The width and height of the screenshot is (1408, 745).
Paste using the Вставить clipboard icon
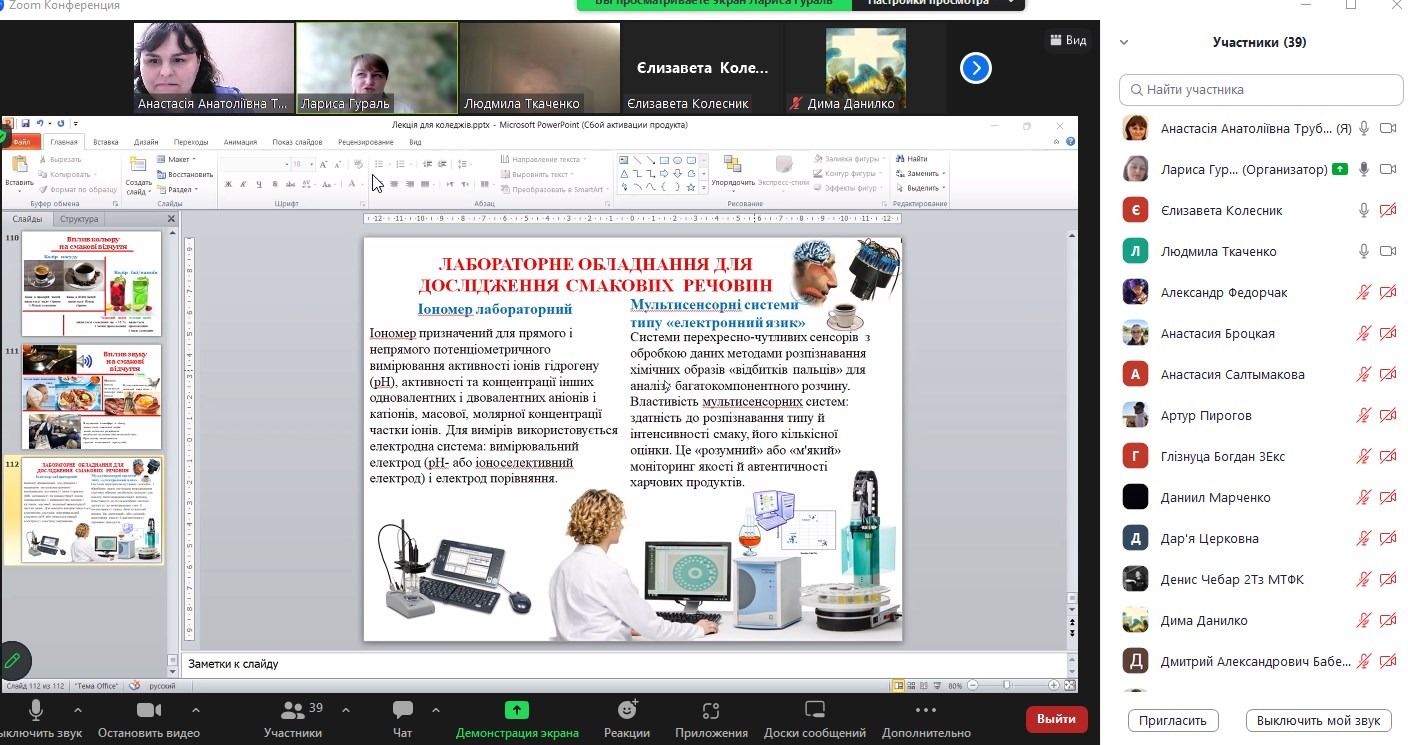(x=19, y=165)
